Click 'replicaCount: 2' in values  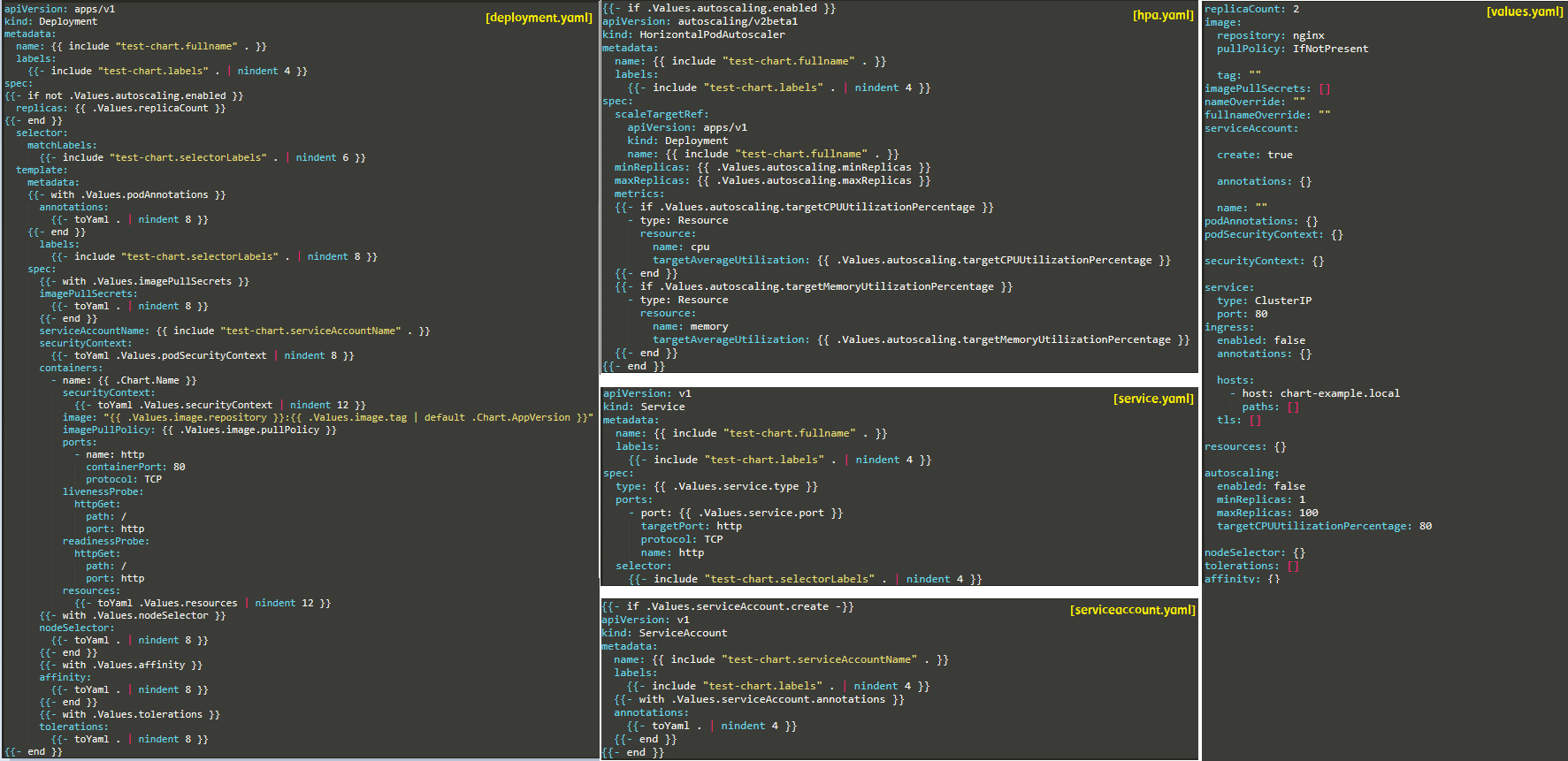click(1252, 9)
